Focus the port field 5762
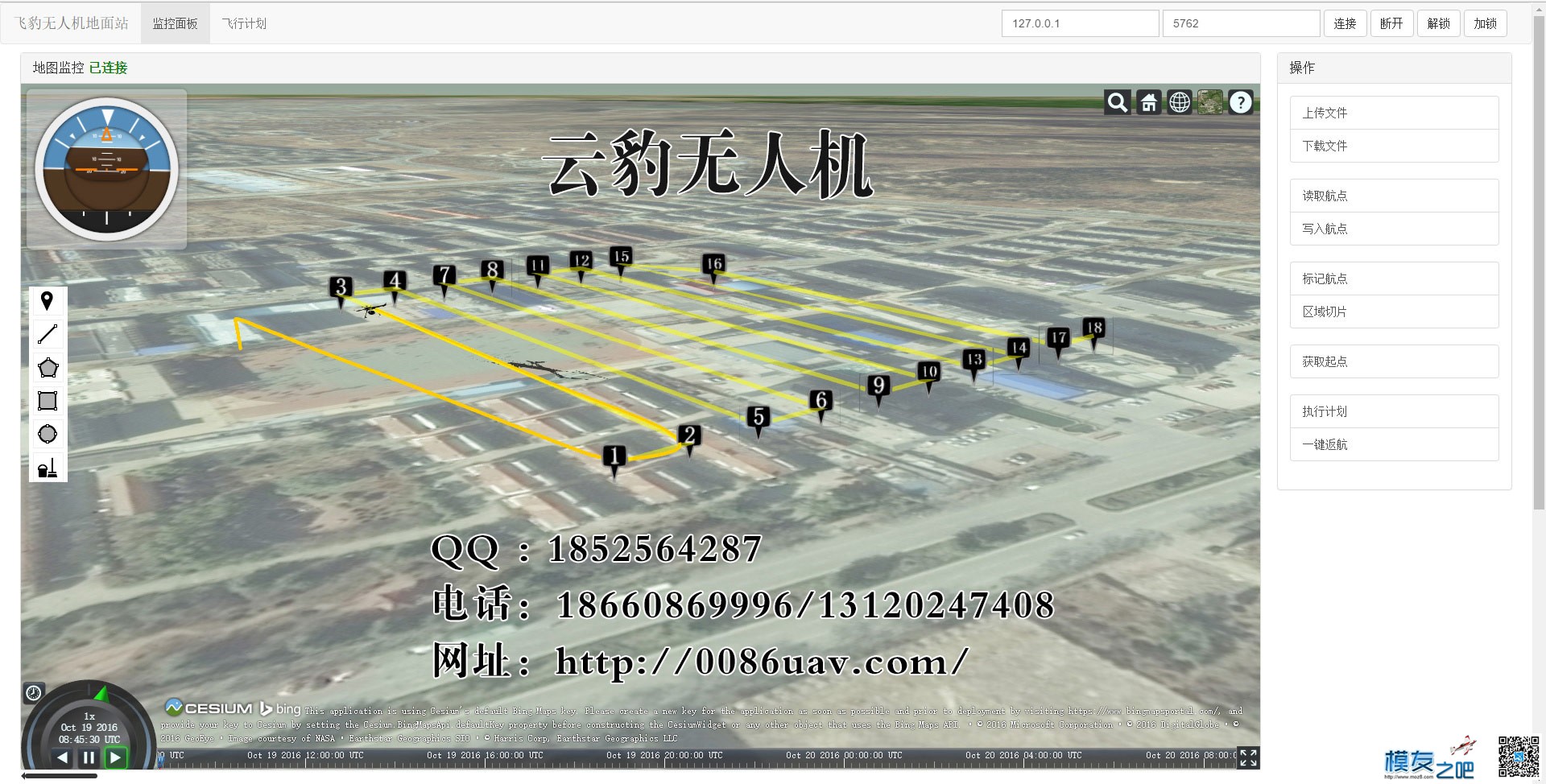The height and width of the screenshot is (784, 1546). point(1241,23)
